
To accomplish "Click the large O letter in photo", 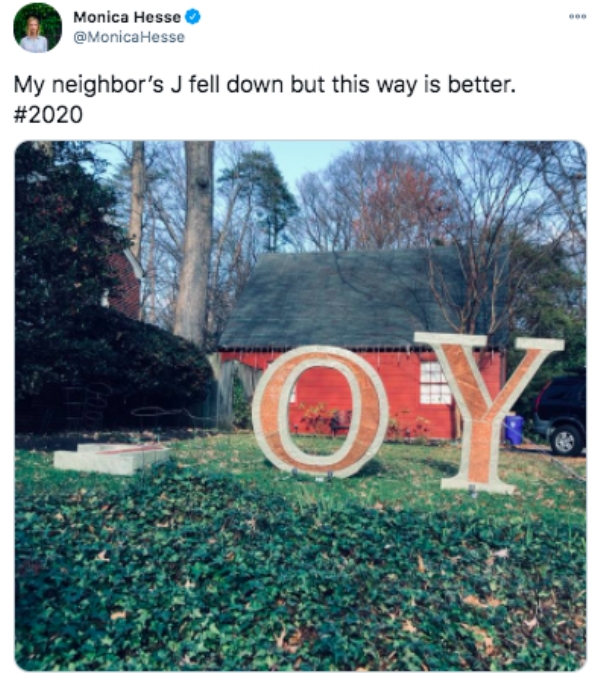I will point(320,410).
